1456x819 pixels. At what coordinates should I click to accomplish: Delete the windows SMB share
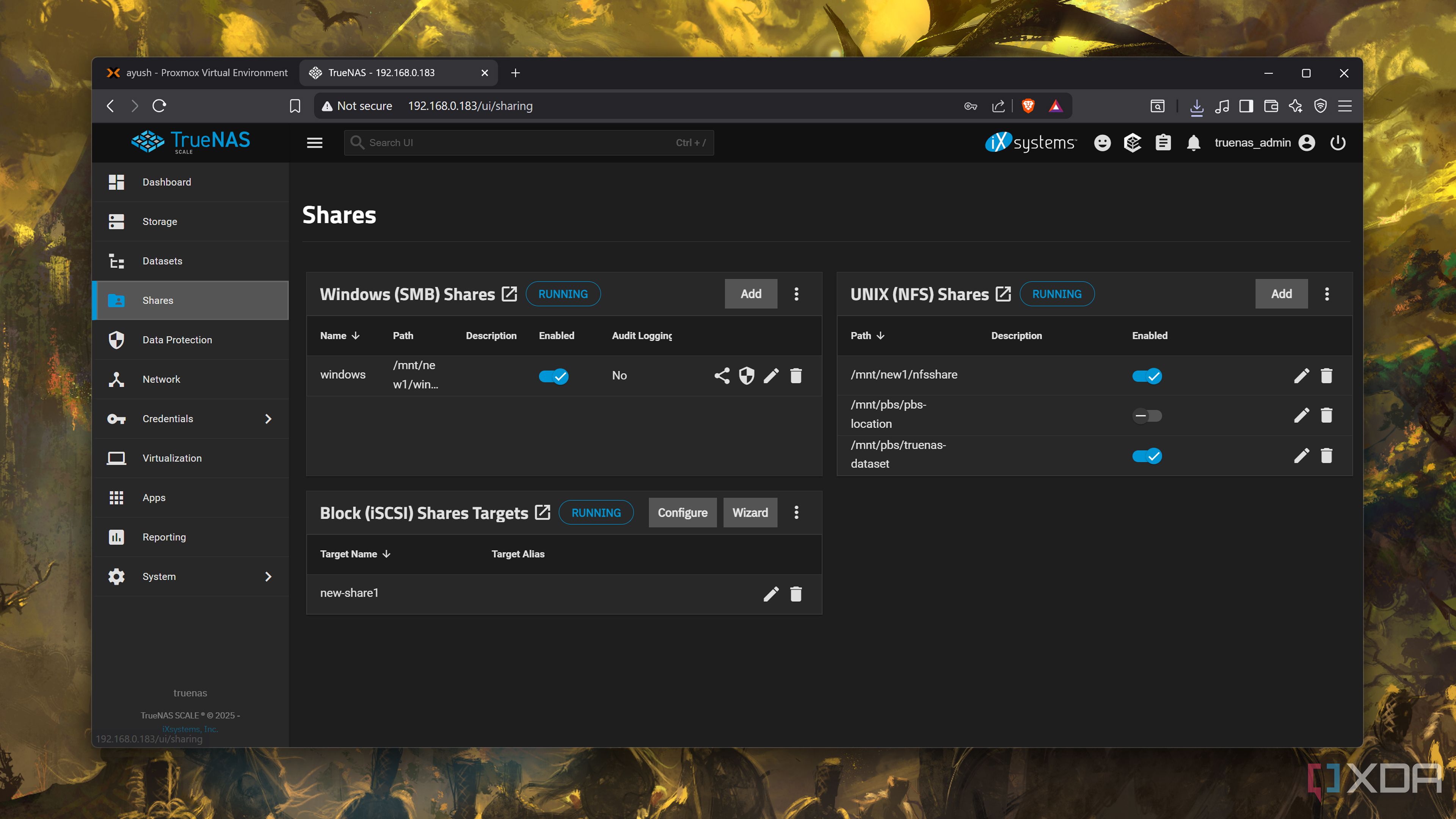click(x=796, y=375)
